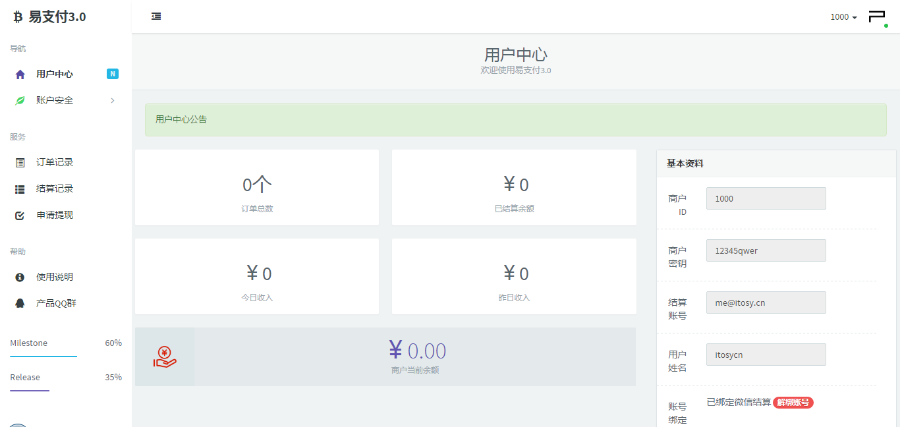The image size is (900, 427).
Task: Click the 结算账号 field showing me@itosy.cn
Action: coord(765,302)
